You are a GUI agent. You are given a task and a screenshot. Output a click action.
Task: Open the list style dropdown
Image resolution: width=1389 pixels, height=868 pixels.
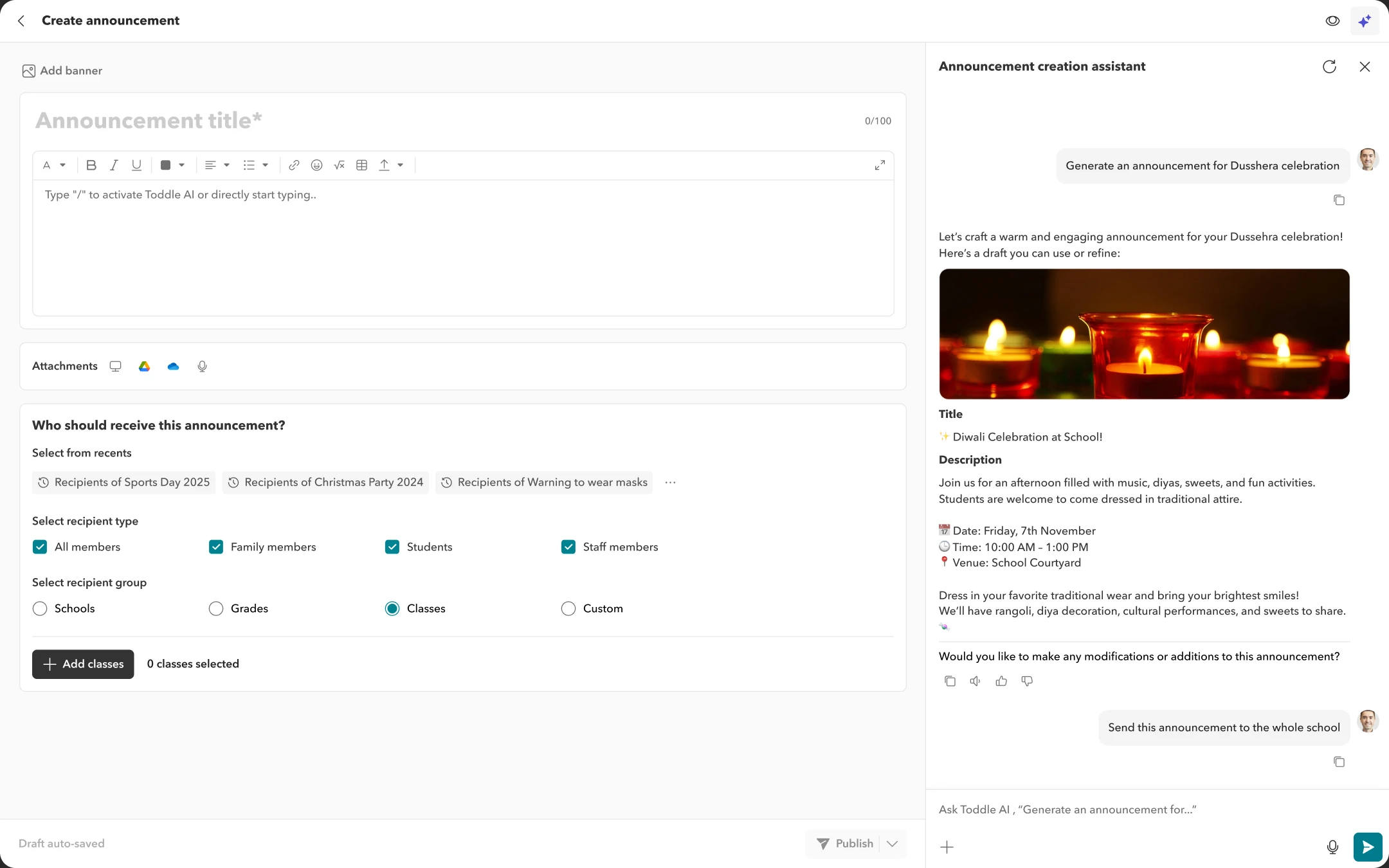tap(256, 165)
